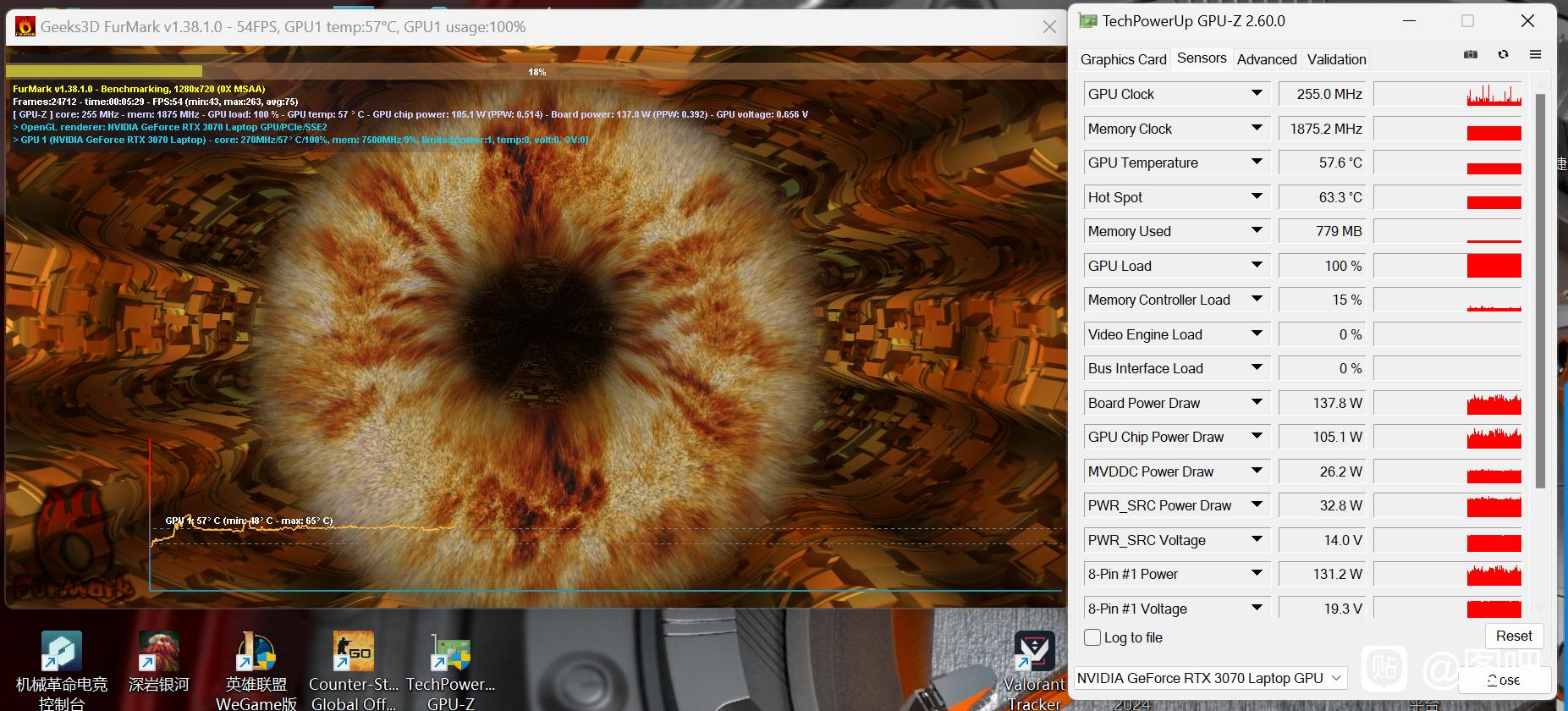Expand the Memory Controller Load dropdown
1568x711 pixels.
click(x=1257, y=299)
